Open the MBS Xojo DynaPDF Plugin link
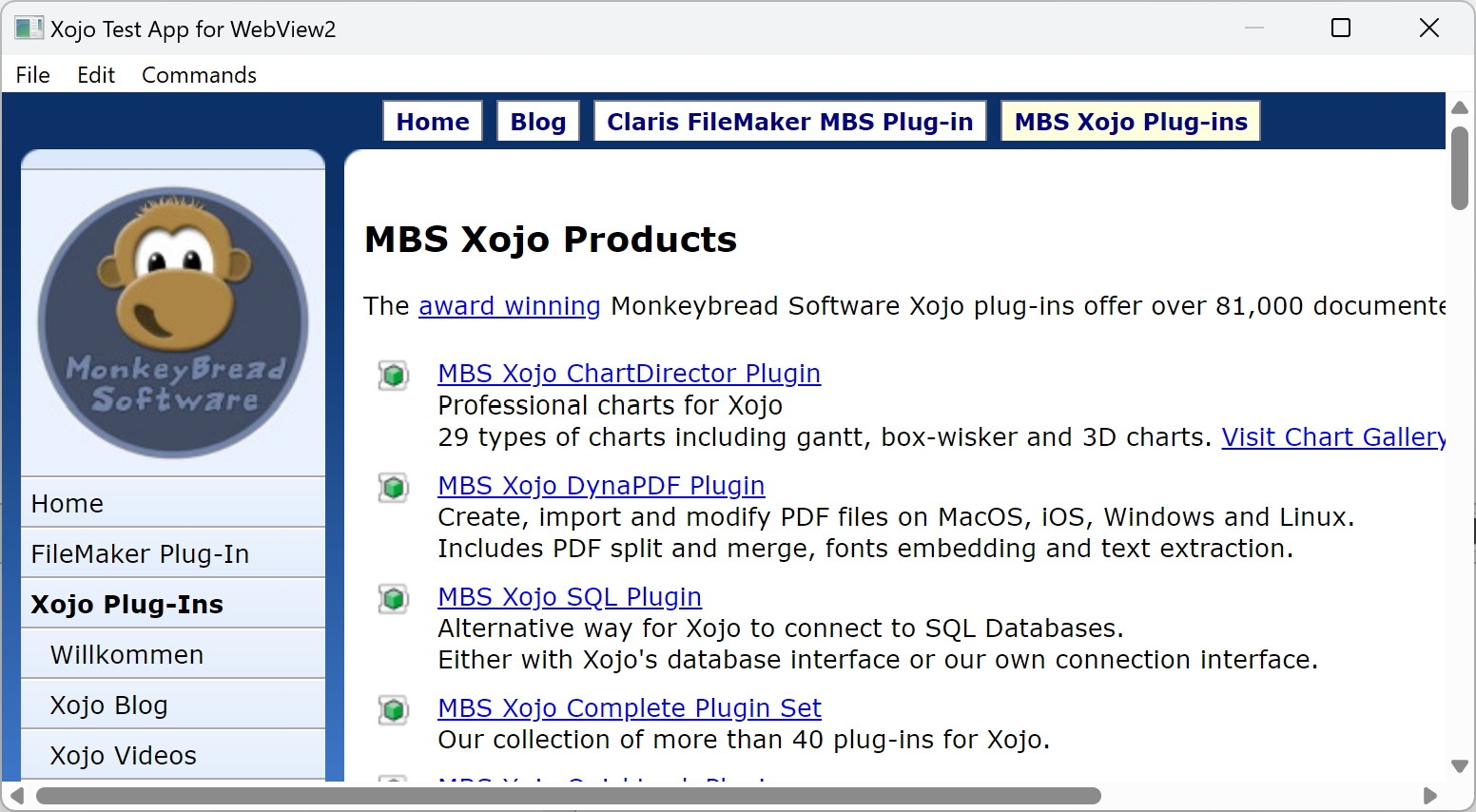 coord(600,486)
